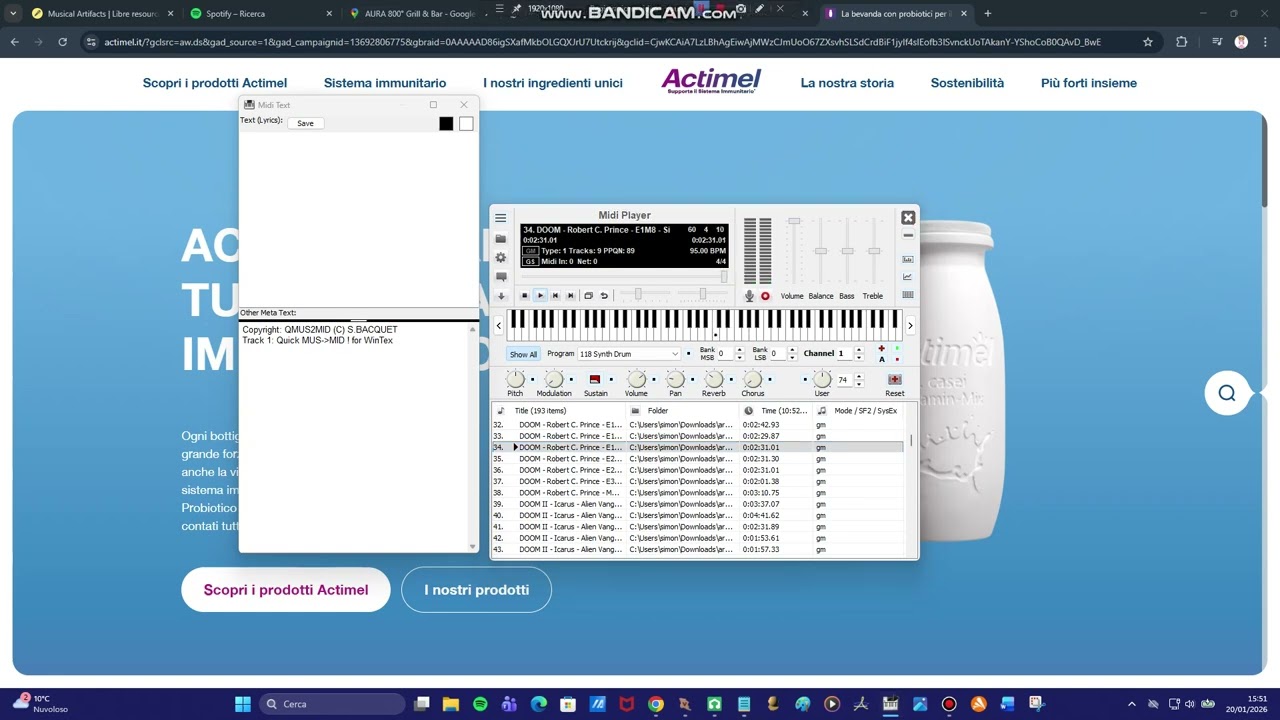Stop MIDI playback
The image size is (1280, 720).
[x=525, y=295]
